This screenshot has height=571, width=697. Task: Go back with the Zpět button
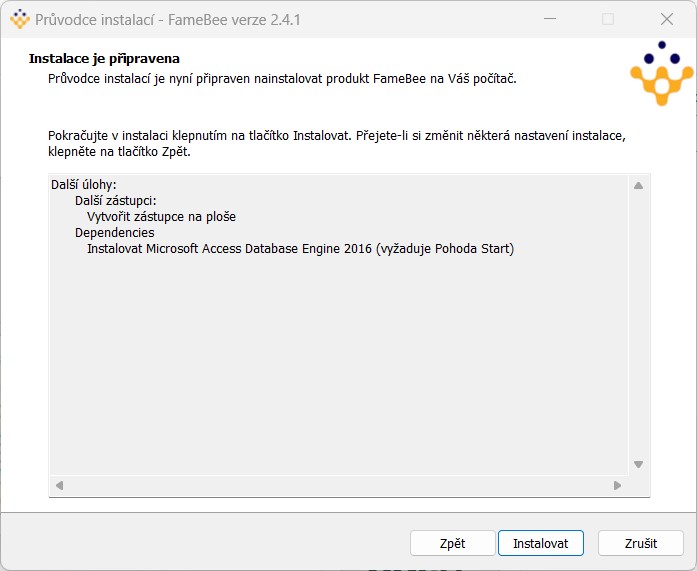tap(453, 543)
